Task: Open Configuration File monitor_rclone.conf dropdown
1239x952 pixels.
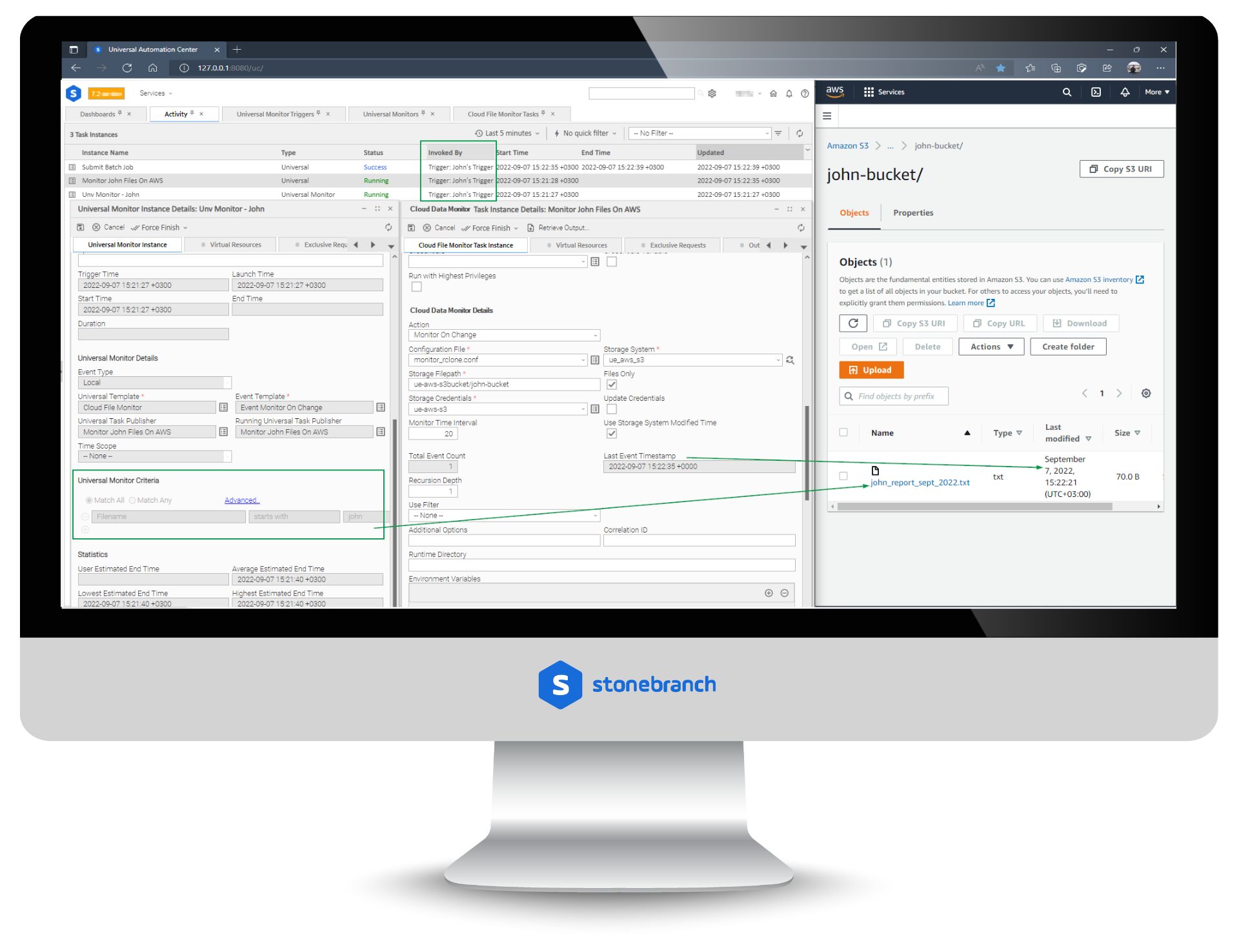Action: pyautogui.click(x=498, y=360)
